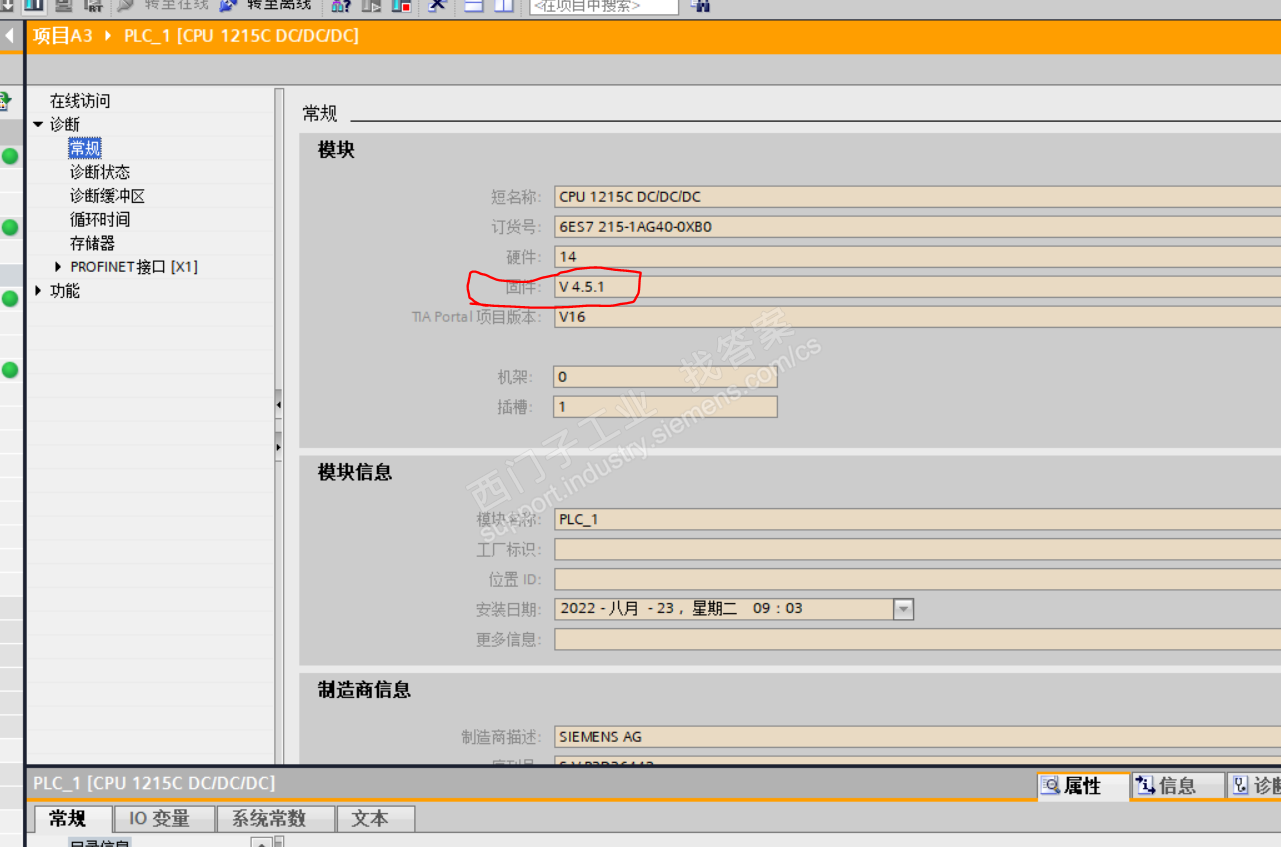Viewport: 1281px width, 847px height.
Task: Click PLC_1 [CPU 1215C DC/DC/DC] in the breadcrumb
Action: tap(241, 36)
